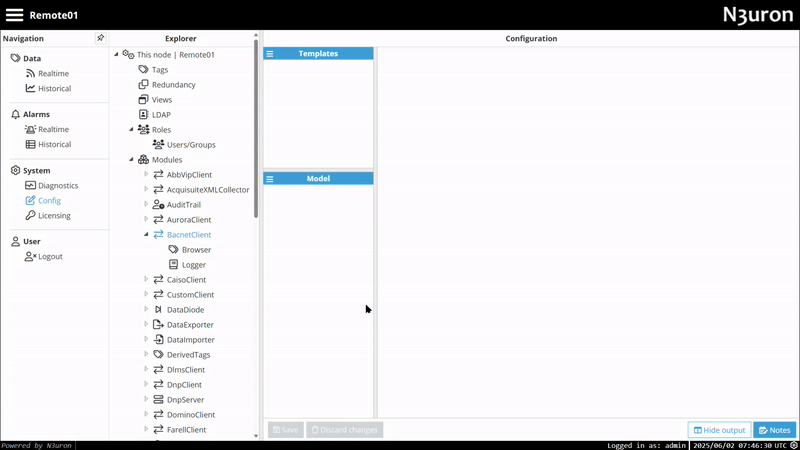This screenshot has width=800, height=450.
Task: Click the Logout user icon
Action: pyautogui.click(x=31, y=256)
